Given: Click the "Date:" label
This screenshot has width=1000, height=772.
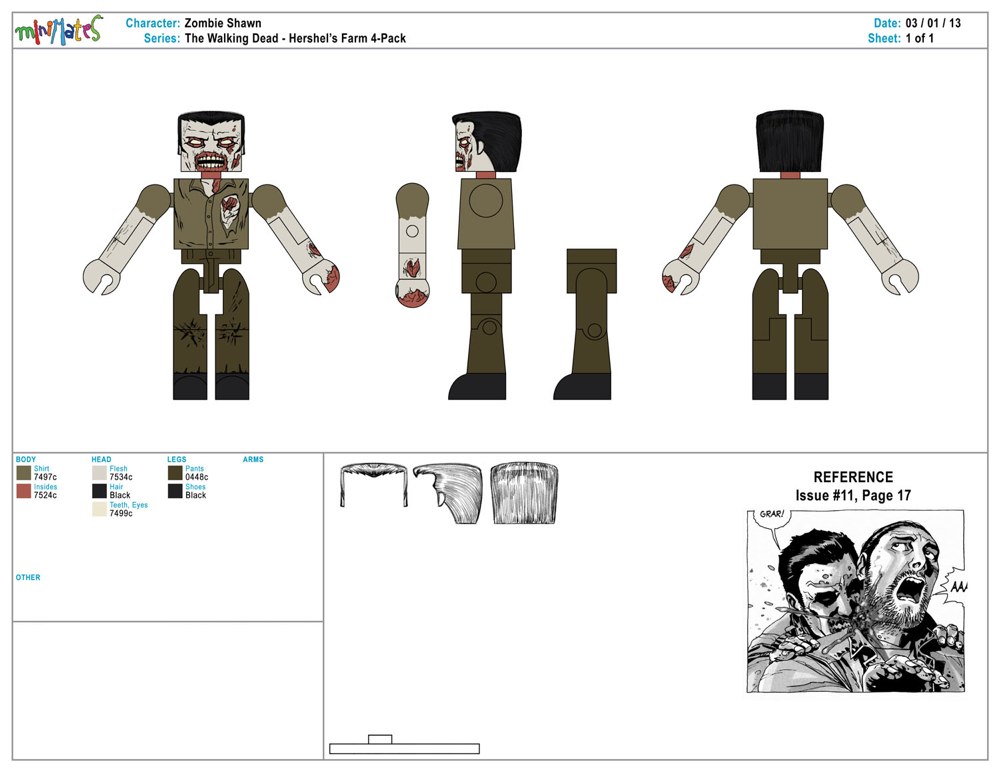Looking at the screenshot, I should [x=887, y=23].
